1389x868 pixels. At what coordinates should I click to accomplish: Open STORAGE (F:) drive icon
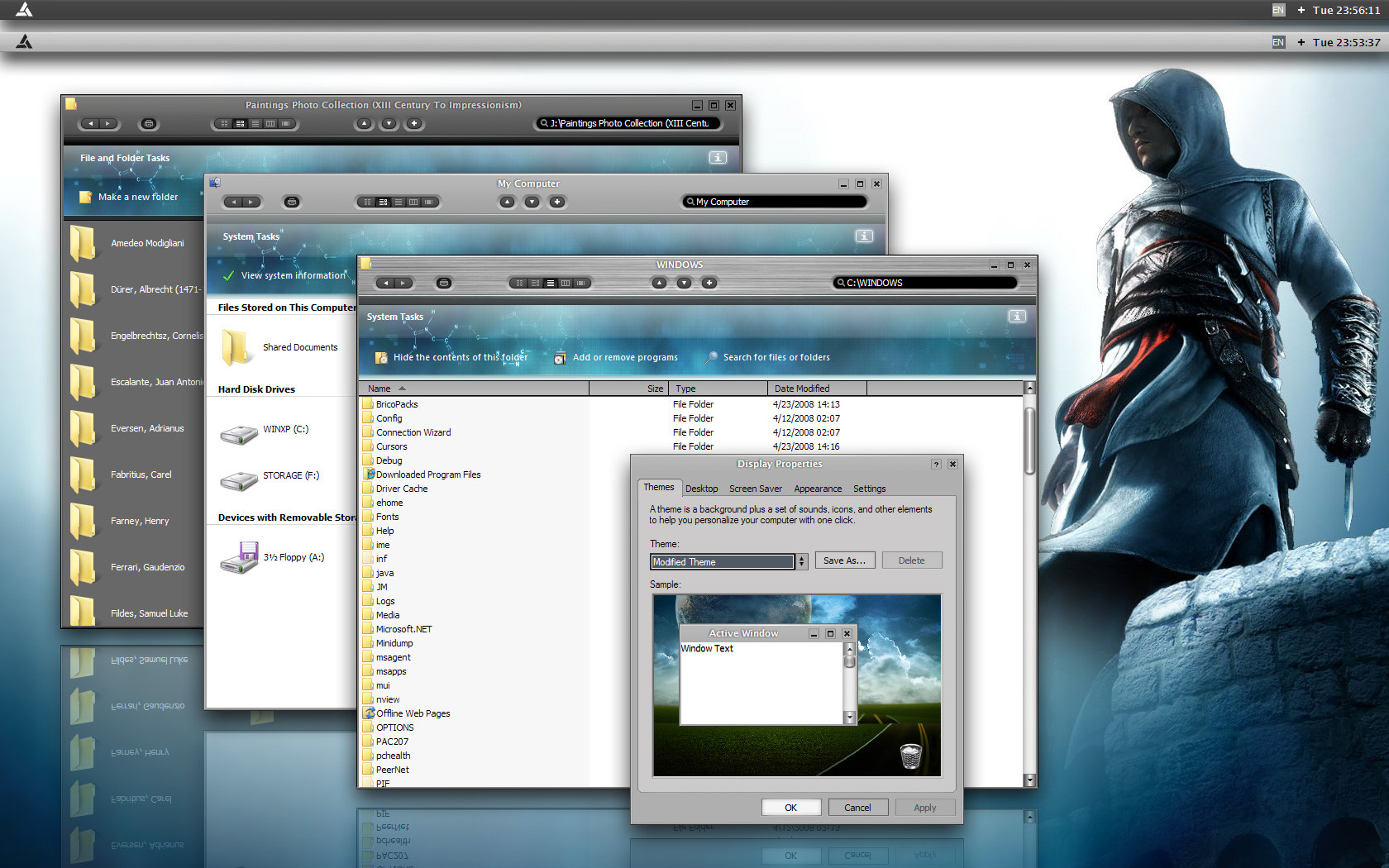pos(240,479)
